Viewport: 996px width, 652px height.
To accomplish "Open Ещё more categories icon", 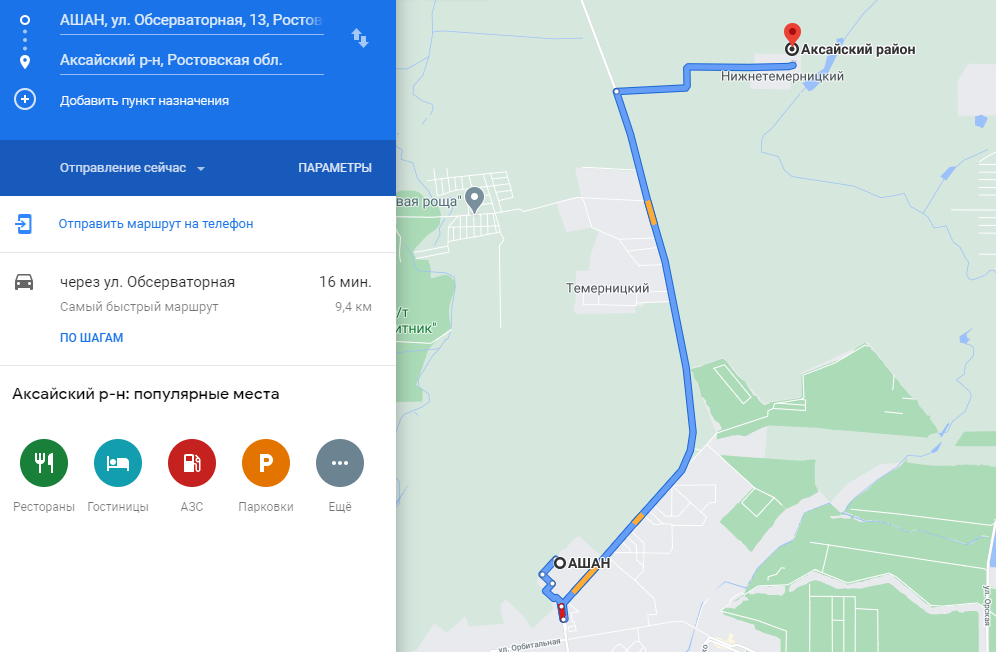I will click(340, 463).
